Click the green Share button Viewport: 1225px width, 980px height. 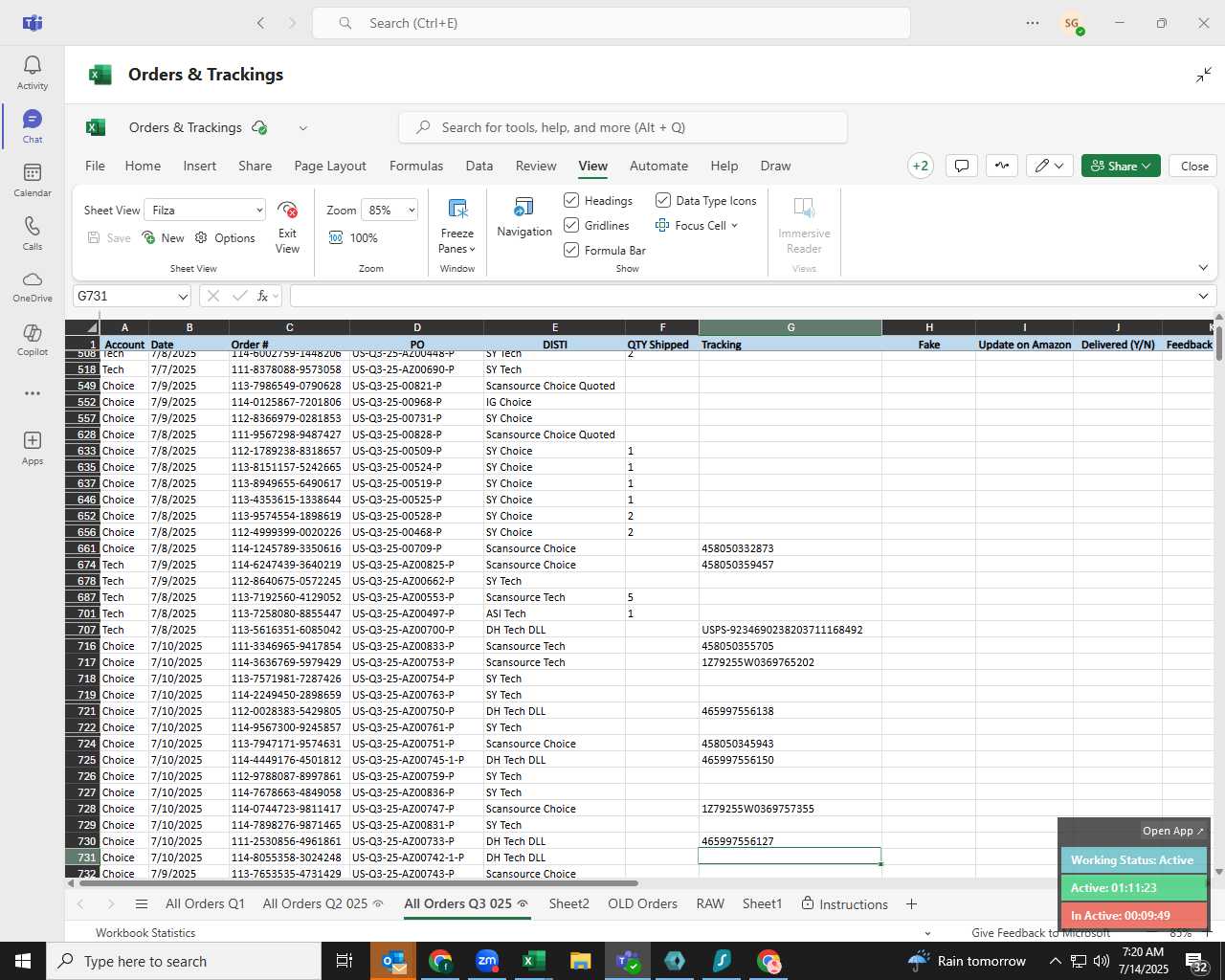click(1121, 166)
